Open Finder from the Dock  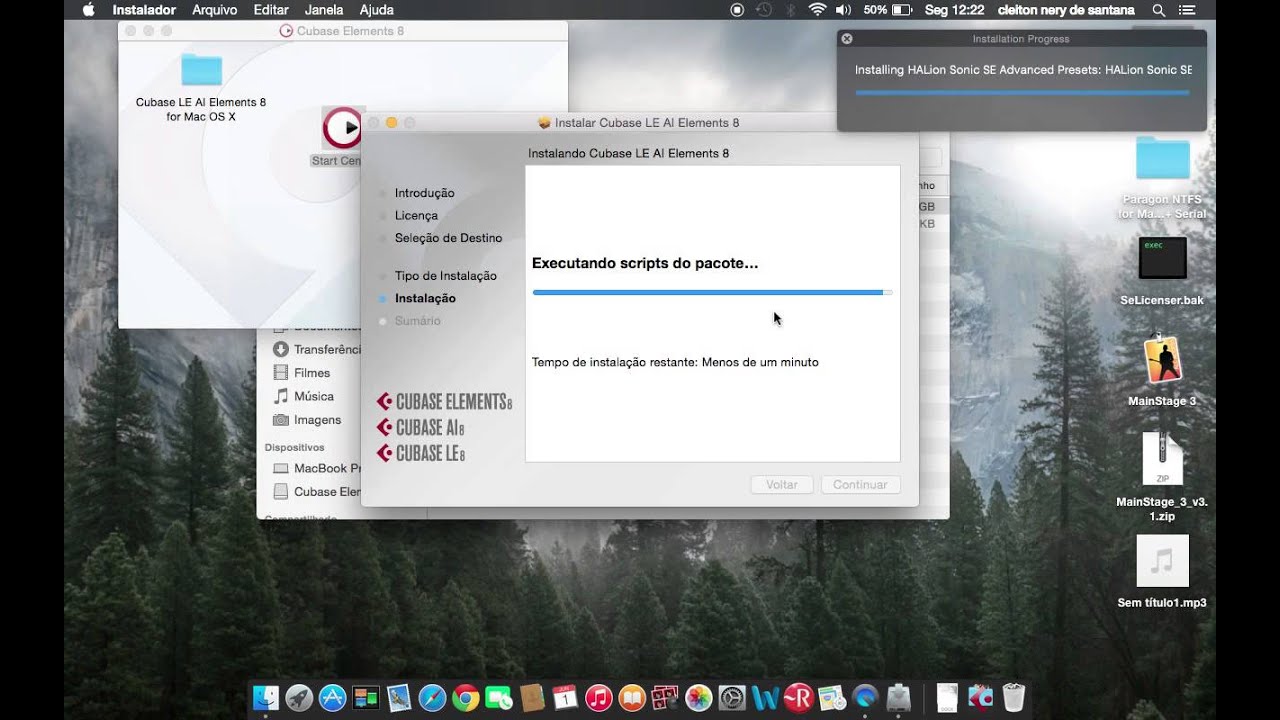tap(266, 697)
